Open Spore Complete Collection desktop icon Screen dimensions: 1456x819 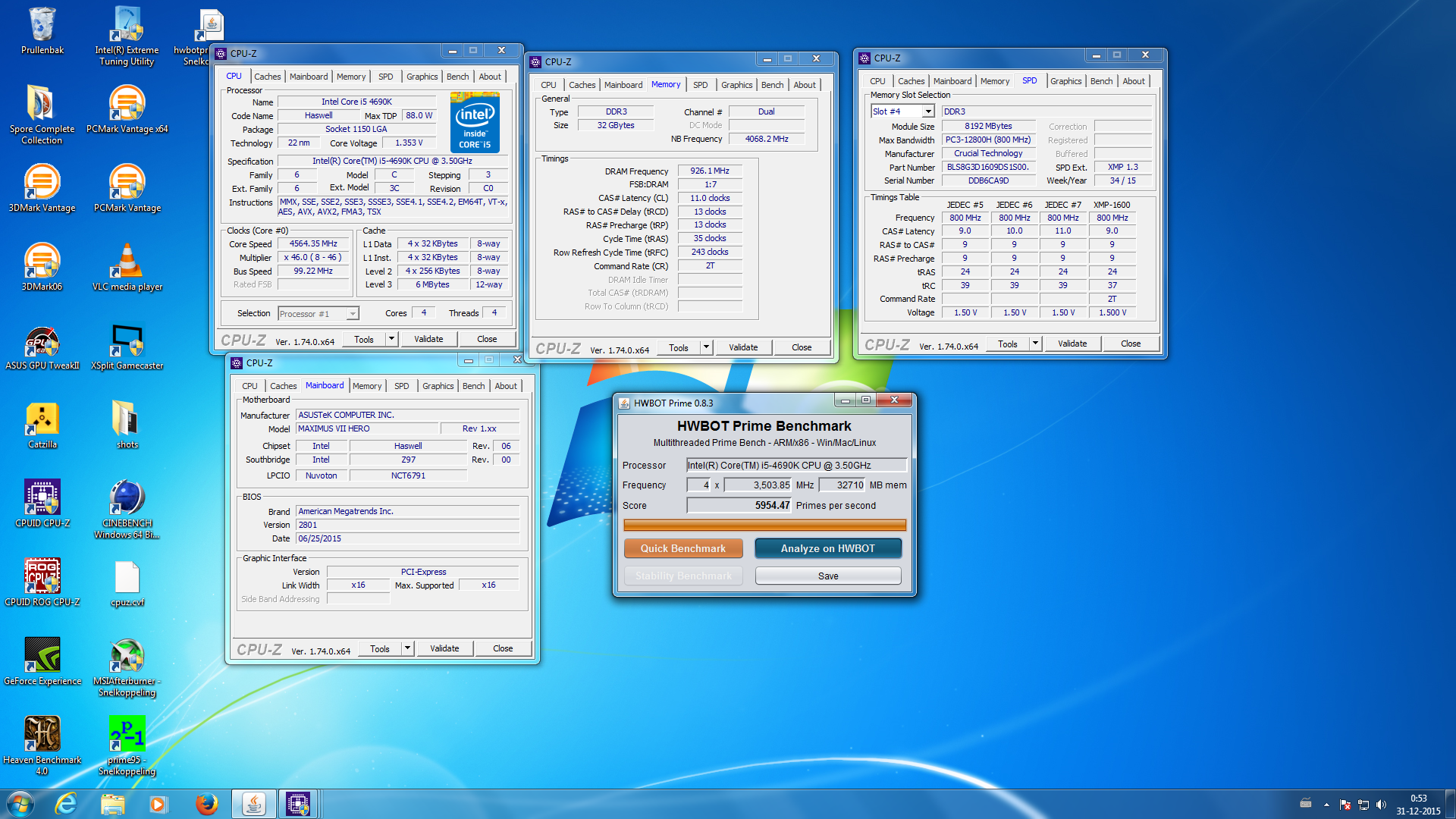coord(42,115)
